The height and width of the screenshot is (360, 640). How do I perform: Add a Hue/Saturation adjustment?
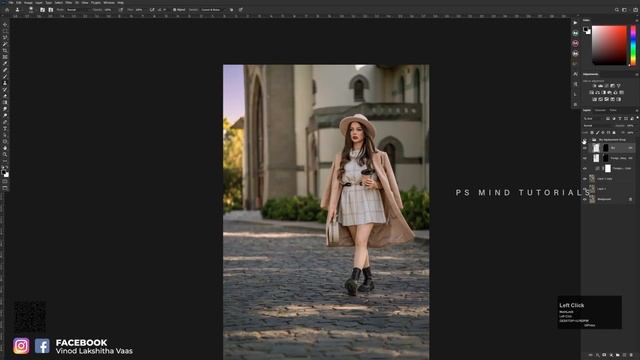pos(591,92)
